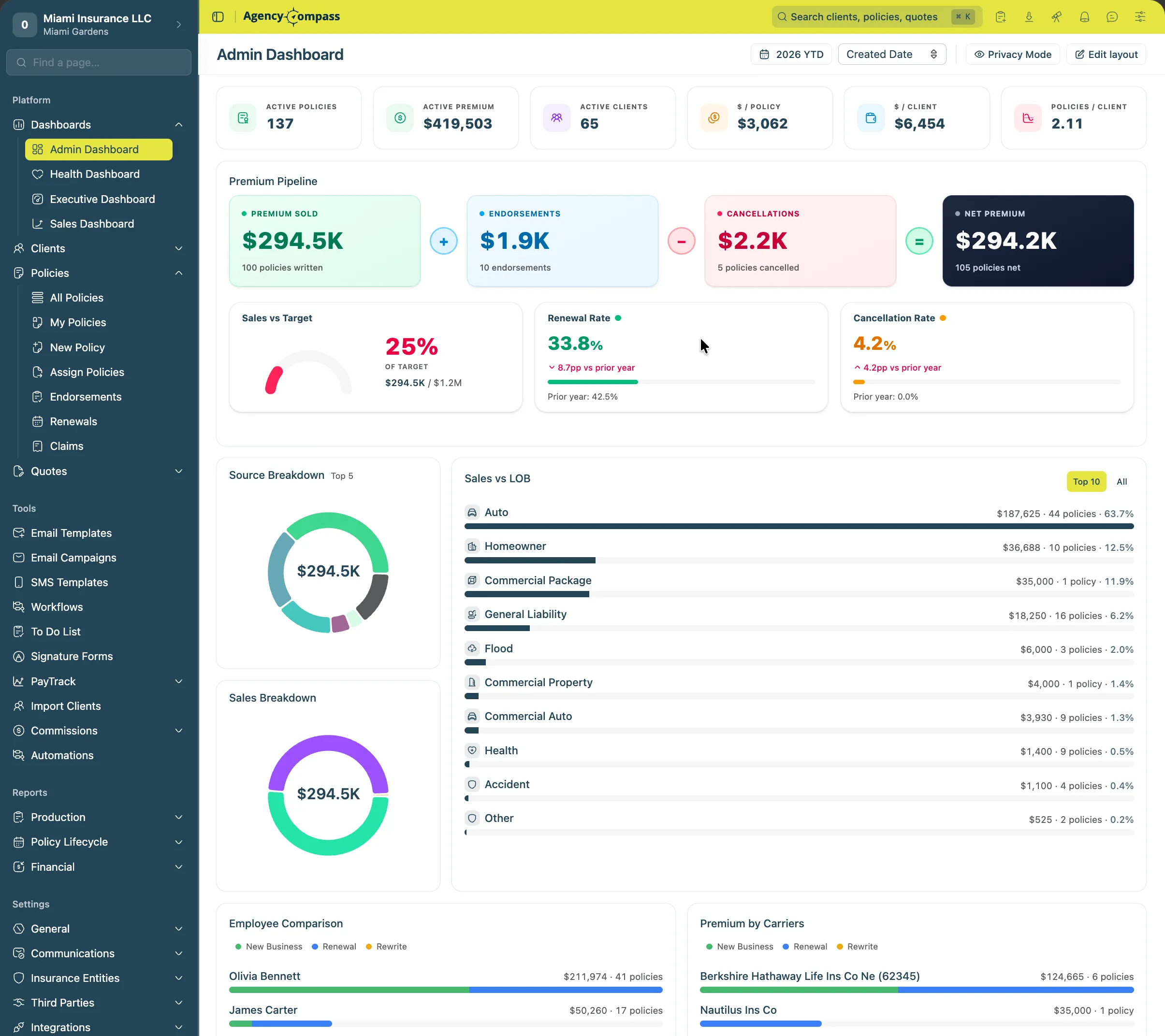Toggle the sidebar panel icon

tap(218, 16)
